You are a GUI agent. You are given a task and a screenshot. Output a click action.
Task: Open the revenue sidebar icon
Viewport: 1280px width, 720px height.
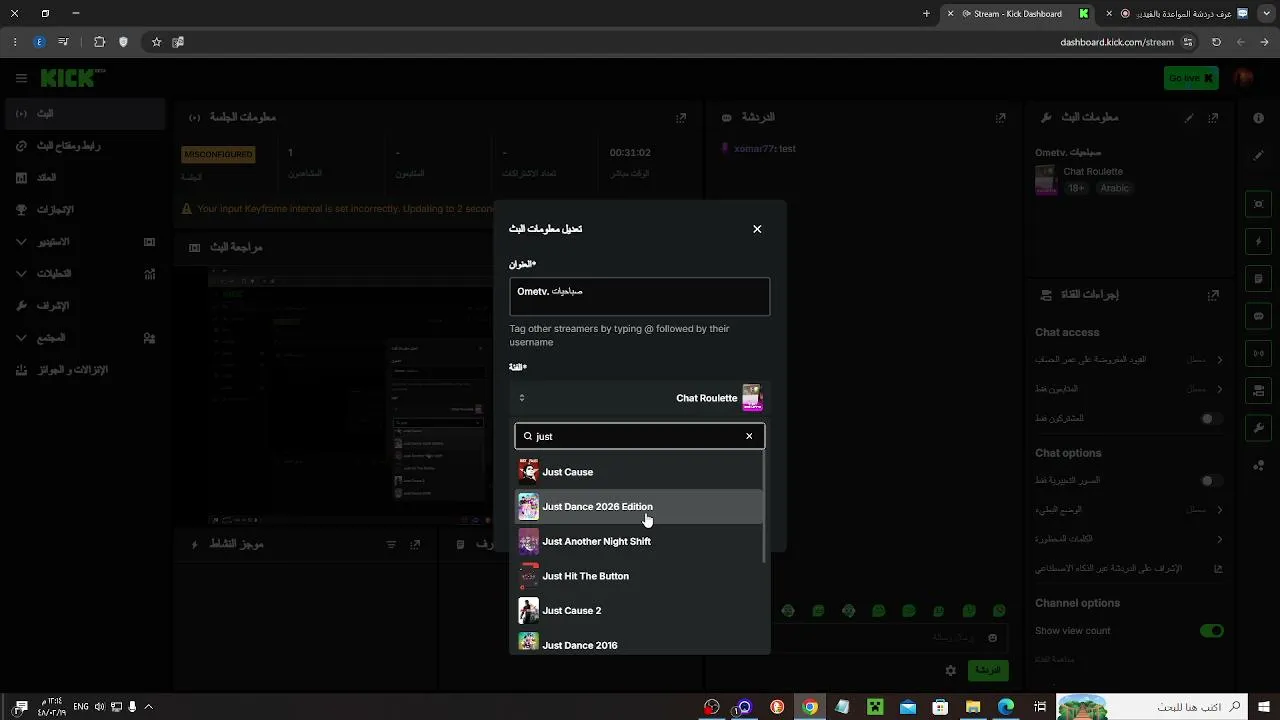tap(22, 178)
